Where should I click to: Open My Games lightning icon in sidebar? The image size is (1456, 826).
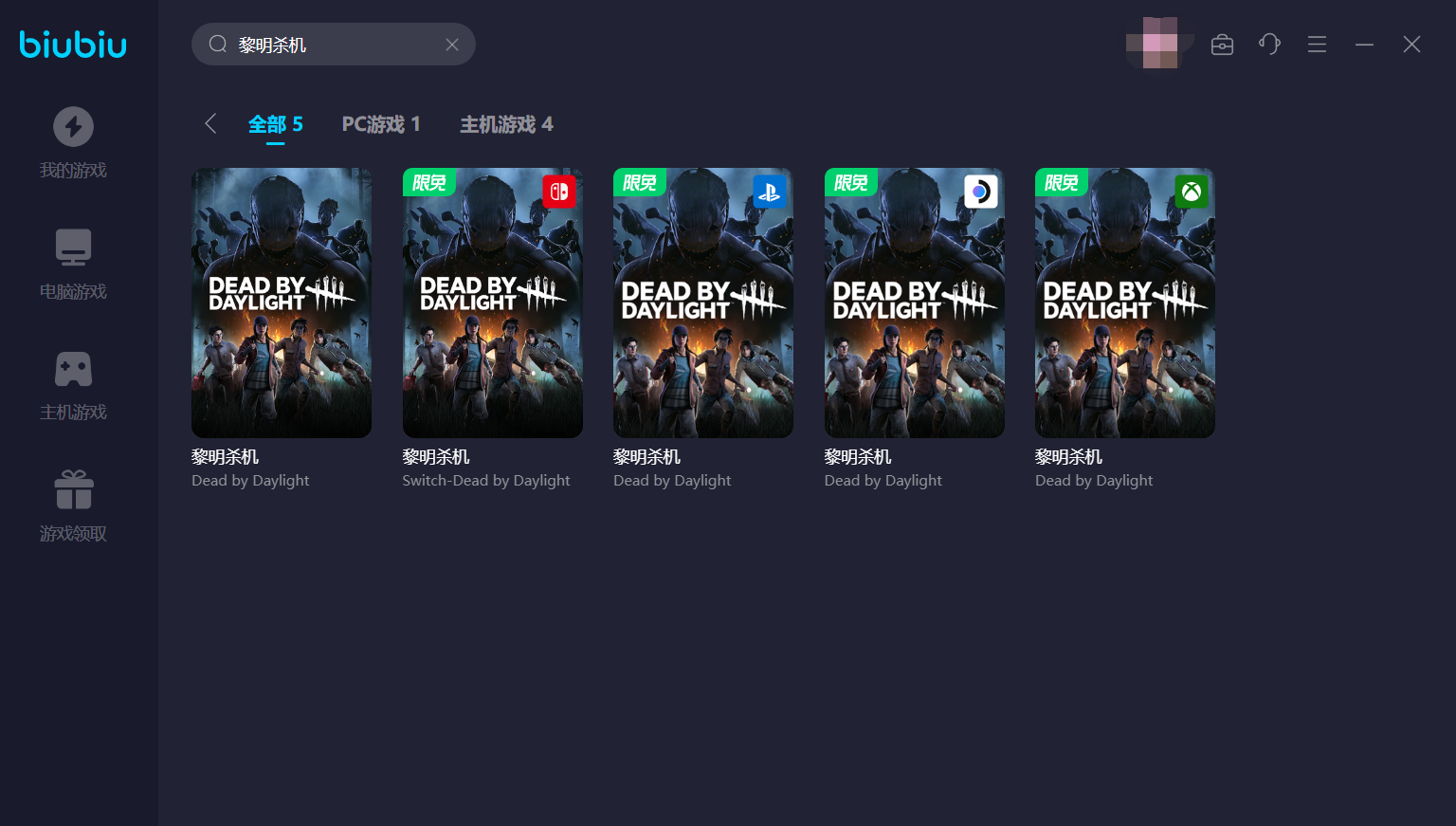[x=73, y=127]
